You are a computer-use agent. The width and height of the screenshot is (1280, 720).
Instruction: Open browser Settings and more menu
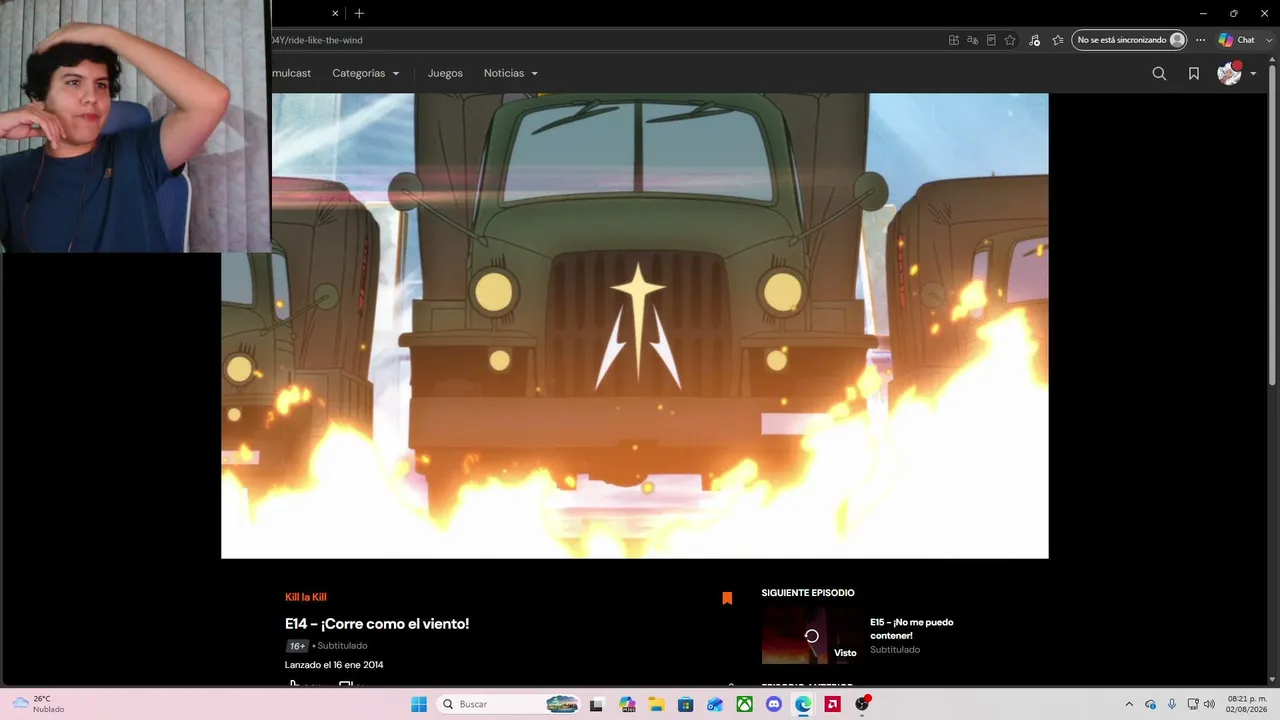tap(1201, 40)
